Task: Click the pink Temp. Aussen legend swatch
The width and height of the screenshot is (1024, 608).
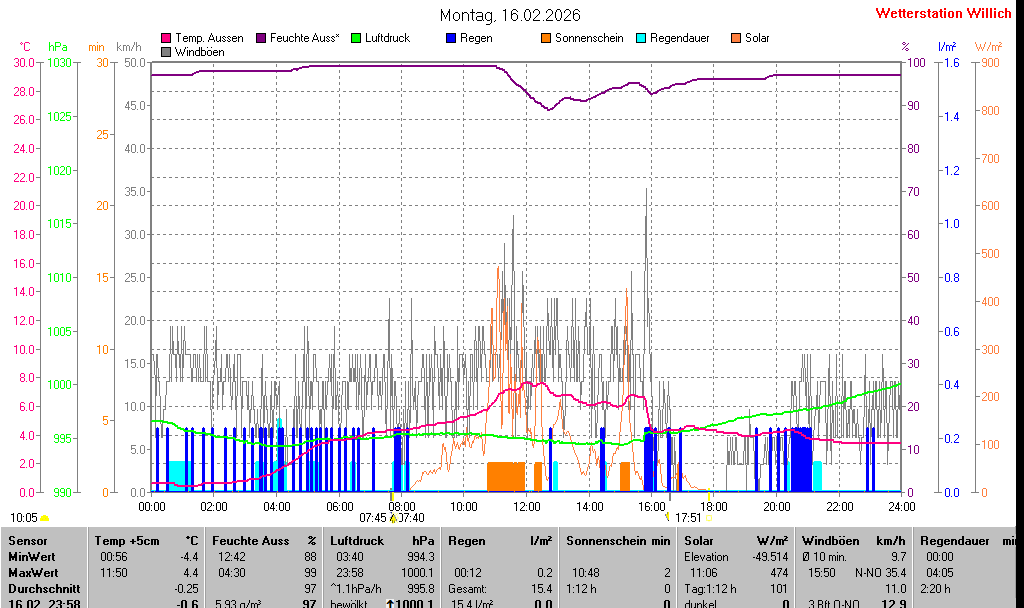Action: pos(166,38)
